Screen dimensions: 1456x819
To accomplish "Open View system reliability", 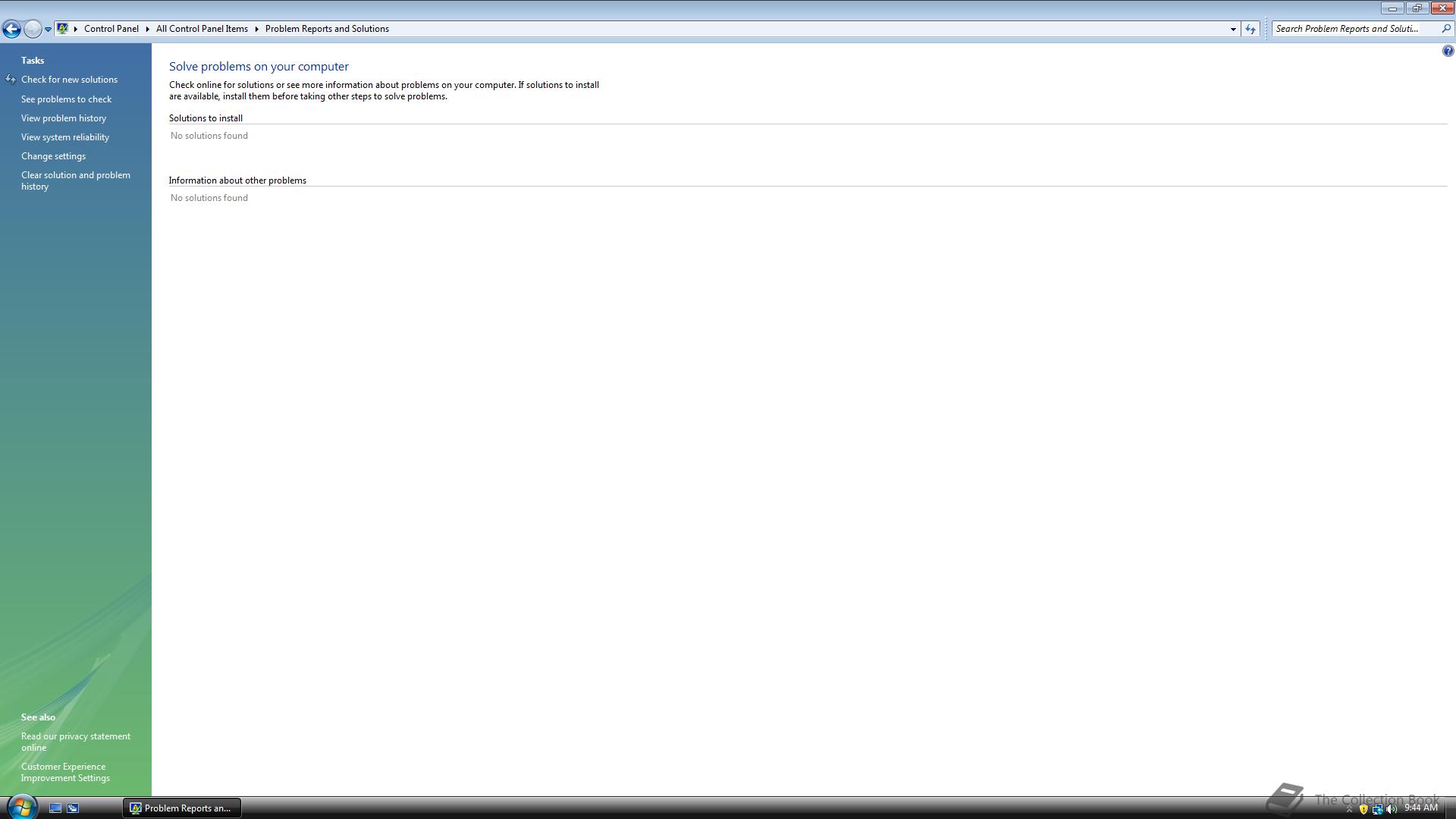I will tap(65, 137).
